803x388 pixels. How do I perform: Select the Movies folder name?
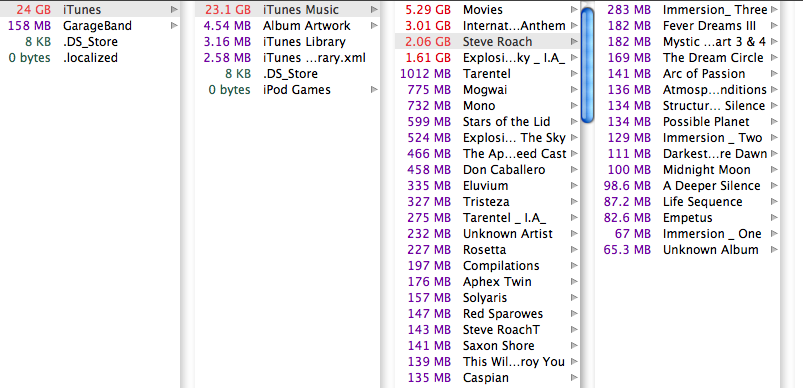[483, 10]
